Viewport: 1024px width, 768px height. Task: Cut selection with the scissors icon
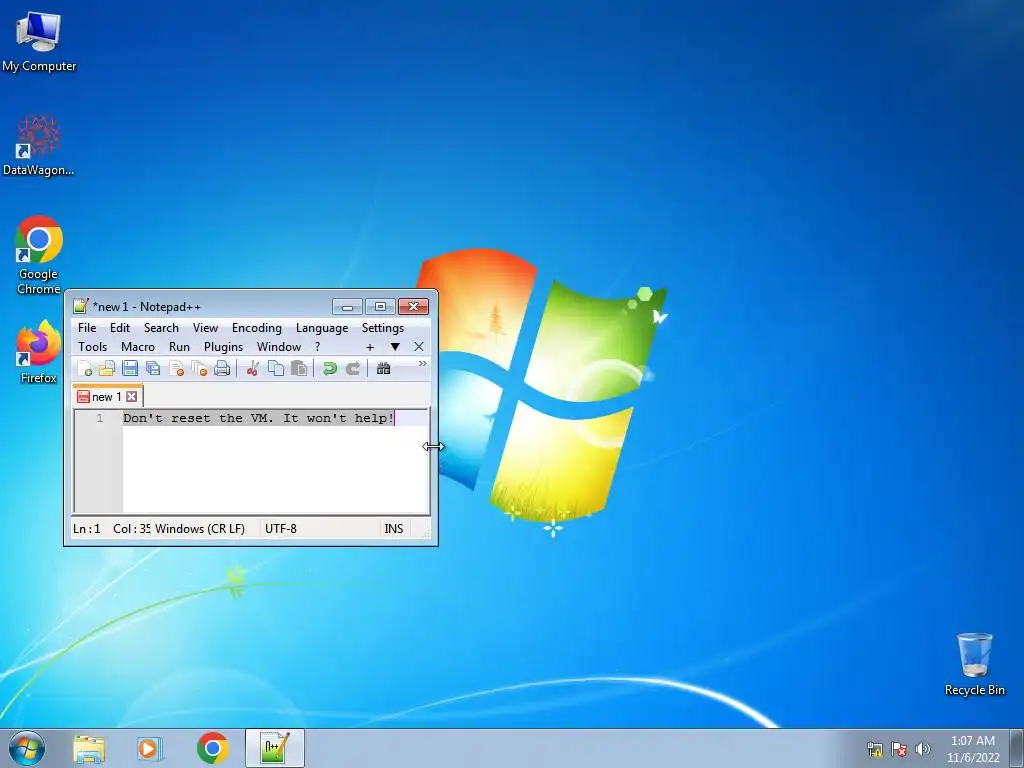tap(253, 368)
